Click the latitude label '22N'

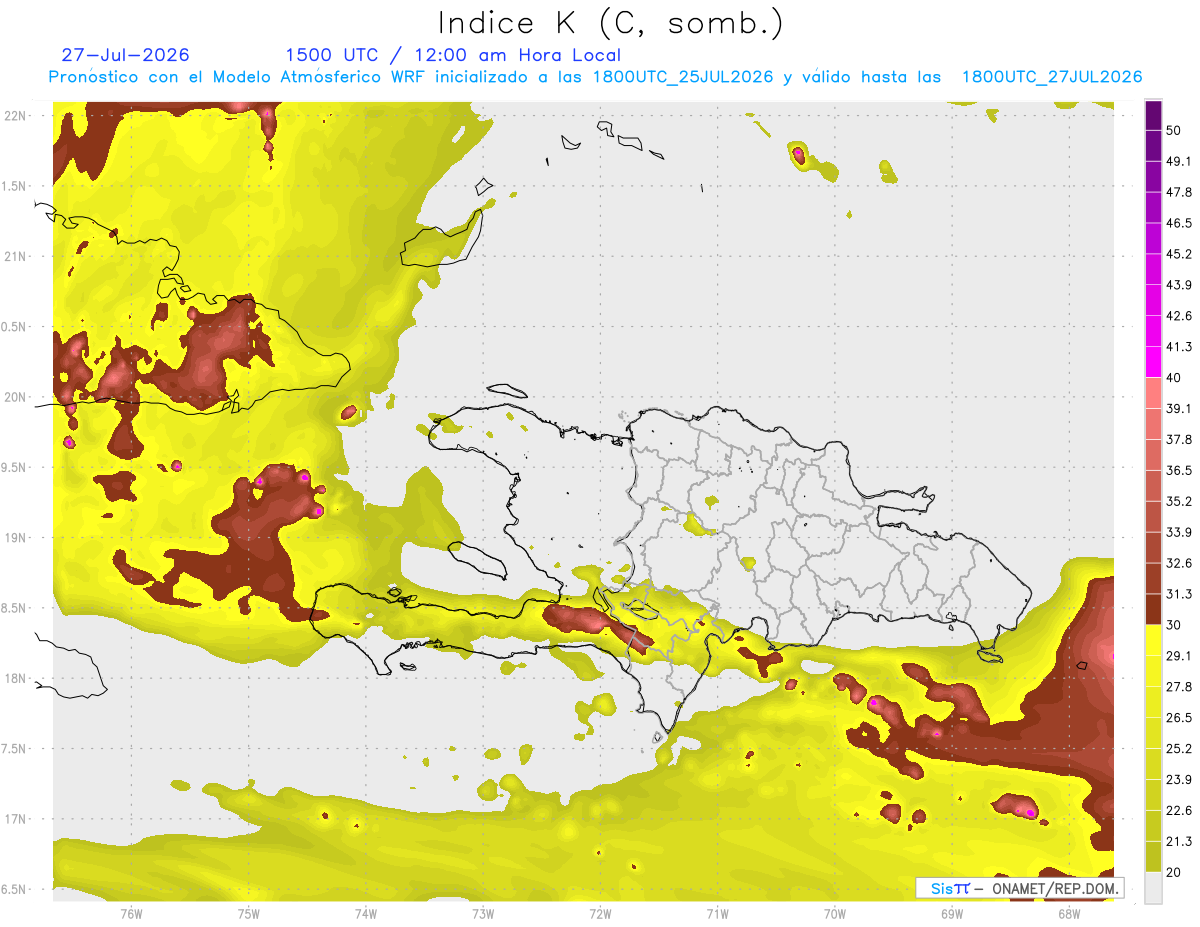pyautogui.click(x=15, y=116)
